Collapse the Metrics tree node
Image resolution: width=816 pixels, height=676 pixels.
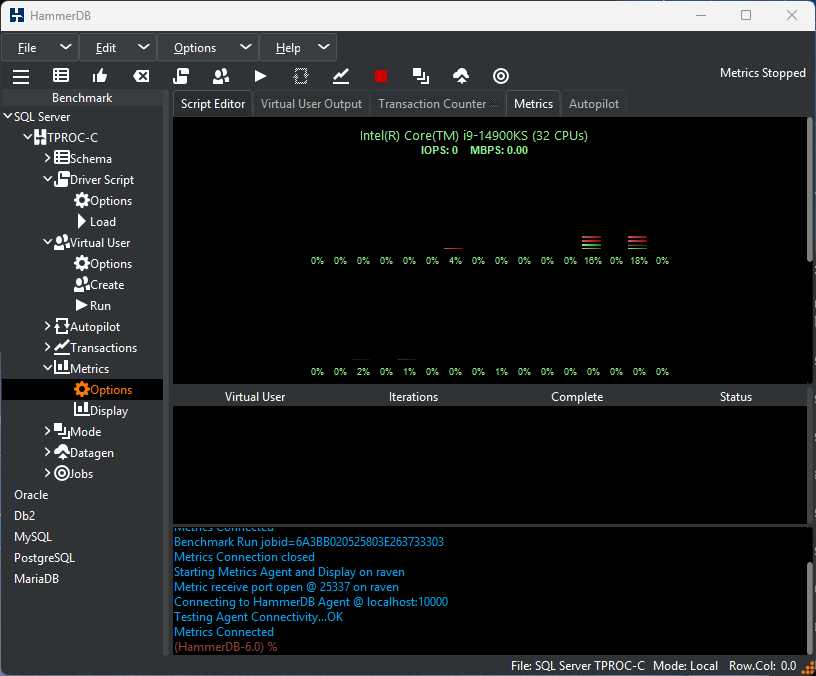47,368
